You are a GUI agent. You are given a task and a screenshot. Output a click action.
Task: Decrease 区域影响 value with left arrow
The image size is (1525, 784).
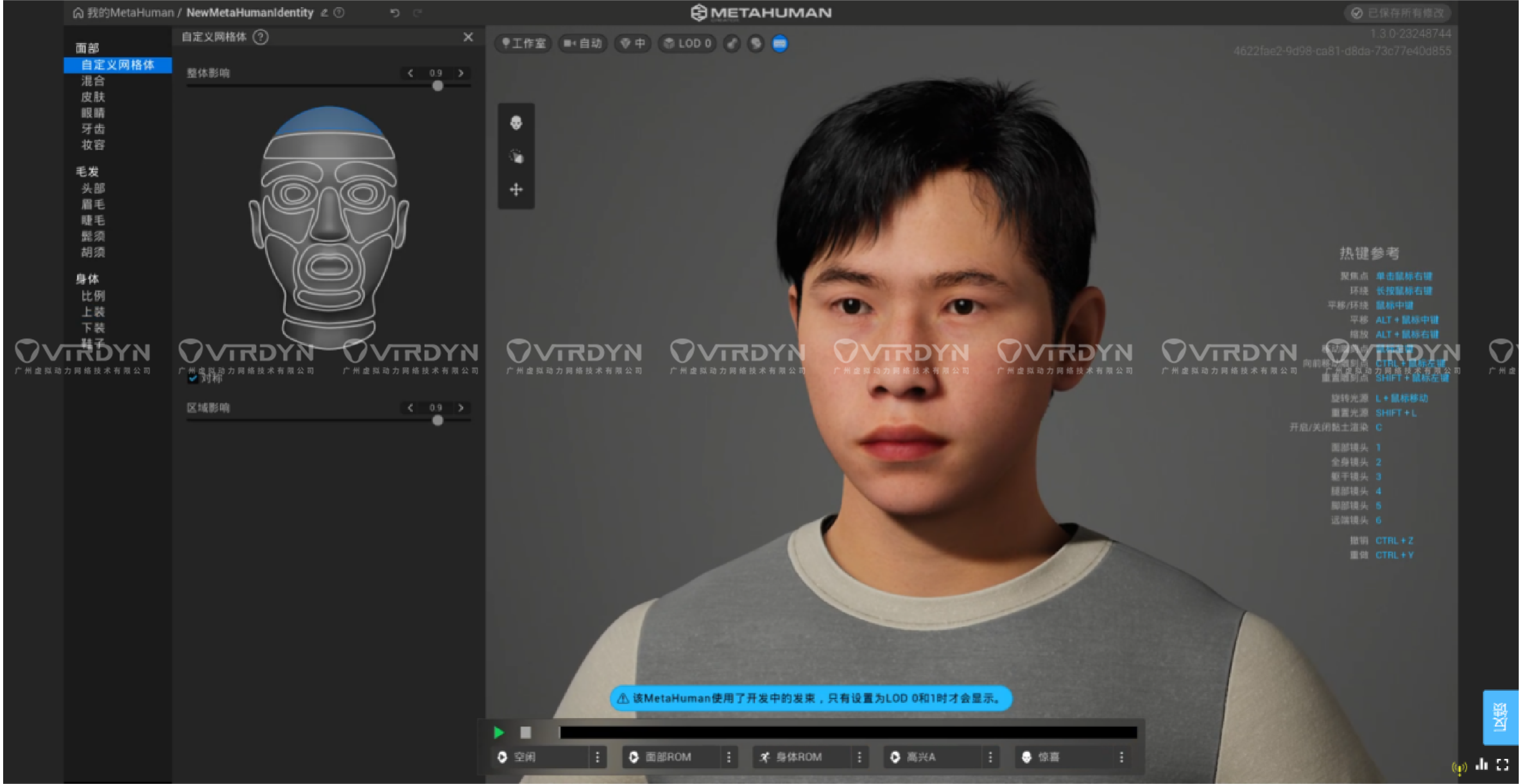pyautogui.click(x=410, y=408)
